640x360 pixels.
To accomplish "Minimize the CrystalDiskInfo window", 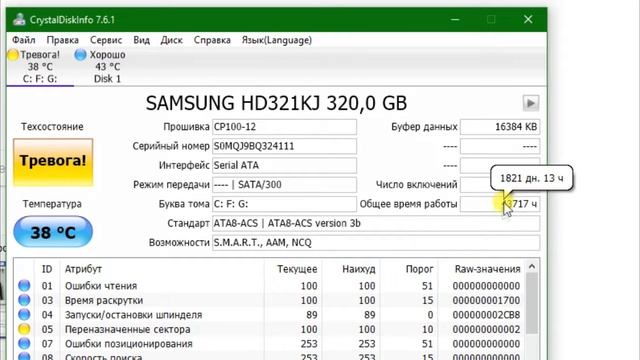I will tap(455, 19).
